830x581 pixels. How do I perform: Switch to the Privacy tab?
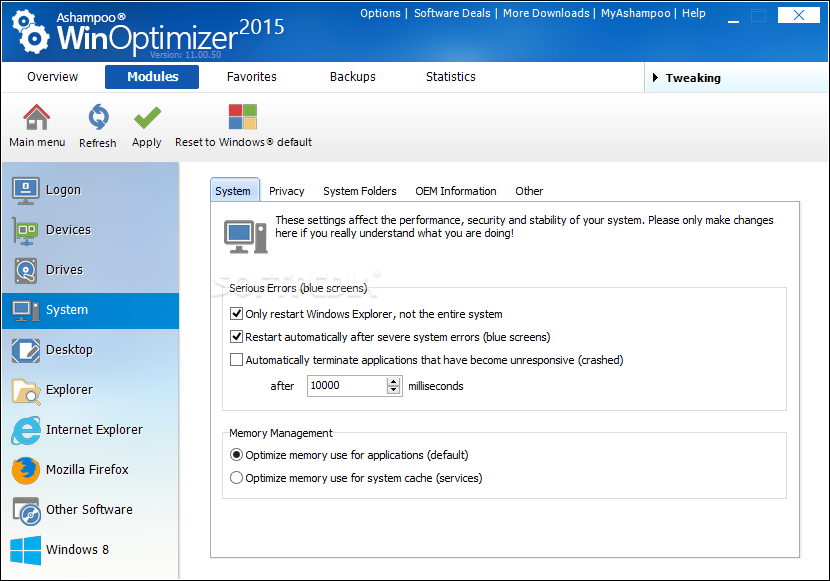pyautogui.click(x=286, y=191)
